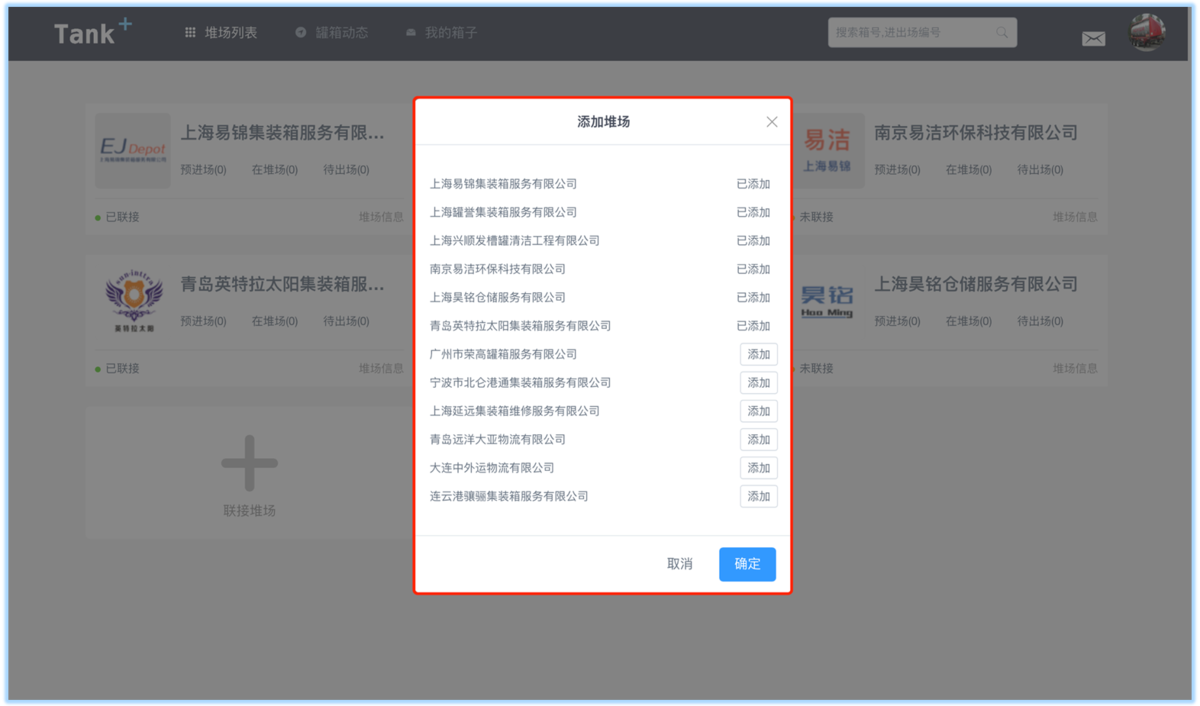Add 大连中外运物流有限公司
The width and height of the screenshot is (1200, 706).
pos(759,468)
